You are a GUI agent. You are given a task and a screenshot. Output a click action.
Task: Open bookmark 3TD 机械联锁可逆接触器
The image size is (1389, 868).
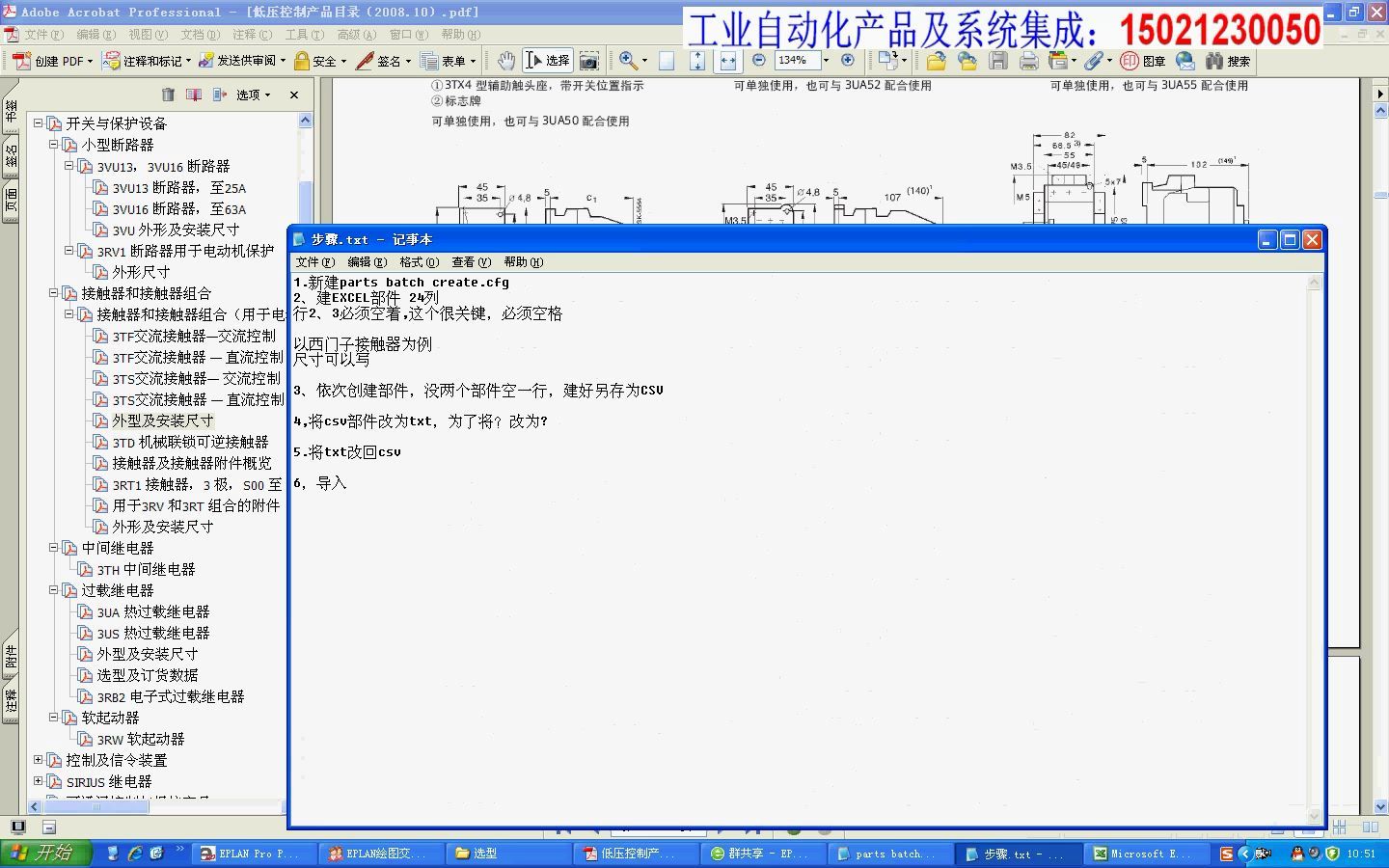(190, 442)
